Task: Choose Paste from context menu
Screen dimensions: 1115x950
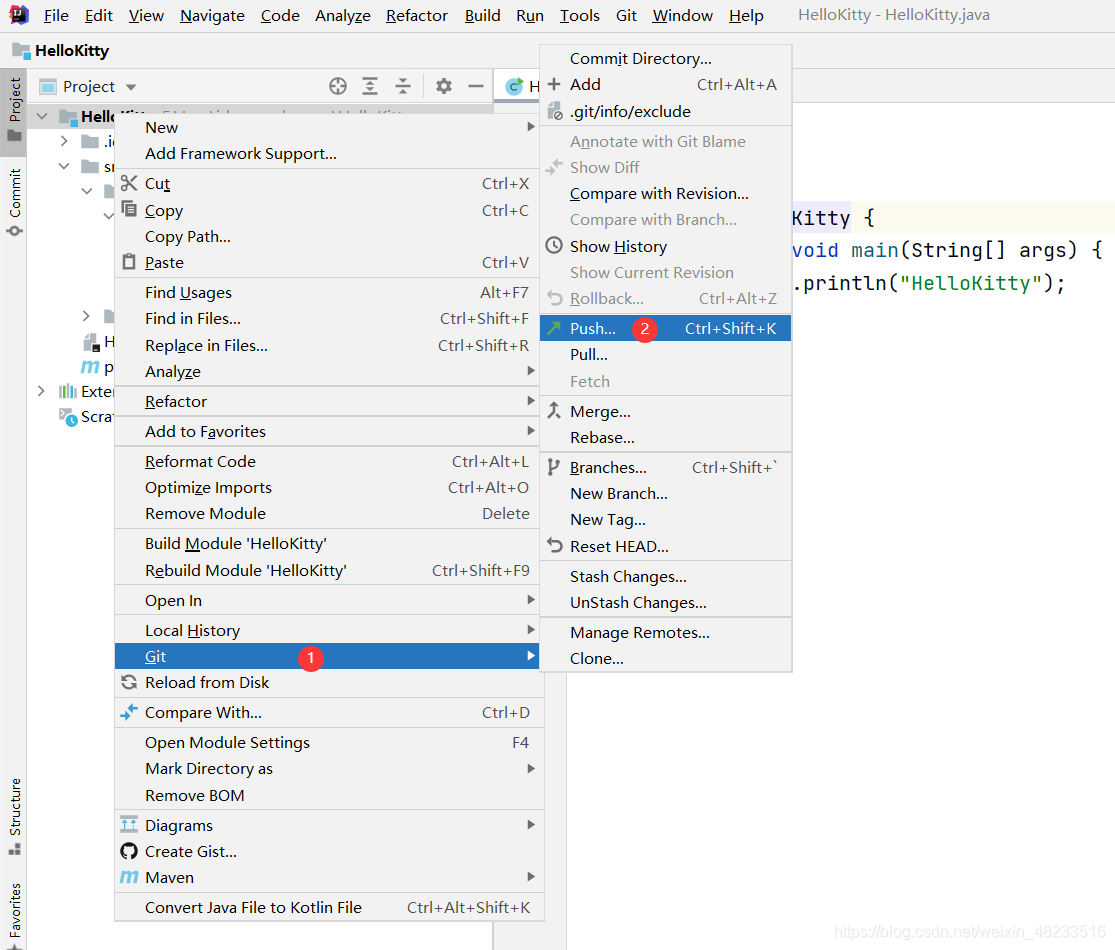Action: pos(329,262)
